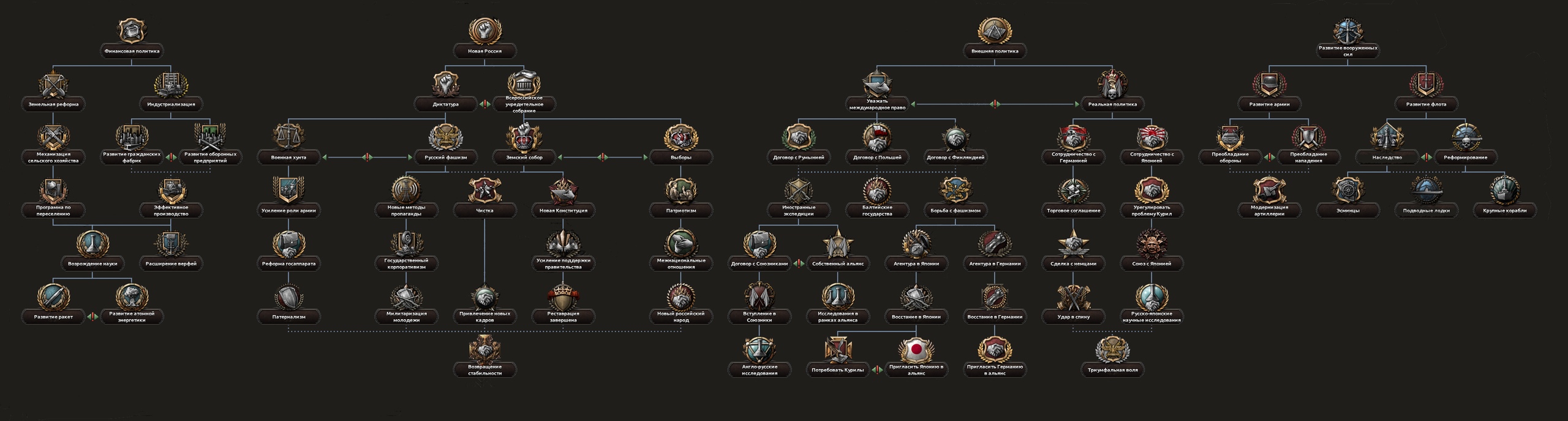Choose the Развитие гражданских фабрик icon
The width and height of the screenshot is (1568, 421).
[x=132, y=137]
